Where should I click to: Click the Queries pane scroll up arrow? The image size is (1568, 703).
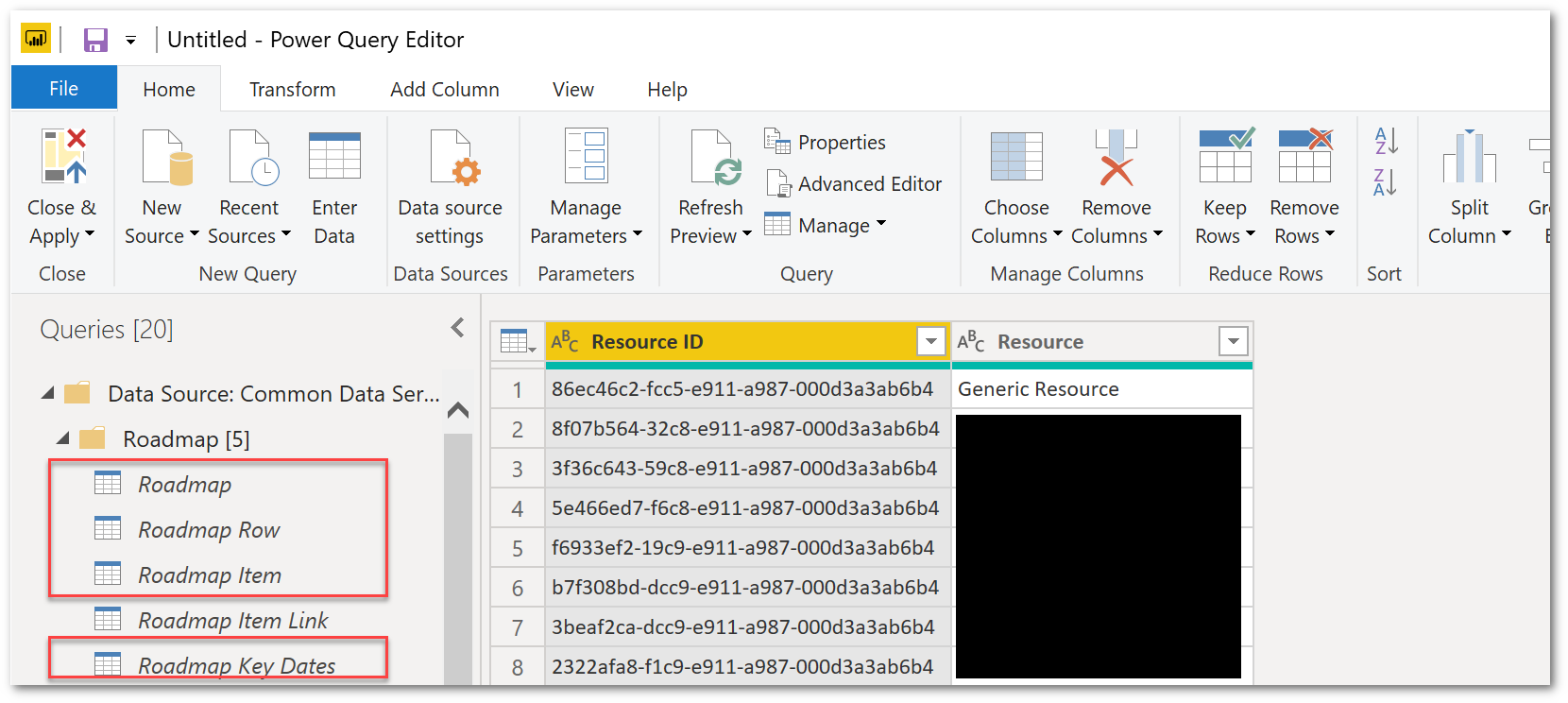point(458,410)
